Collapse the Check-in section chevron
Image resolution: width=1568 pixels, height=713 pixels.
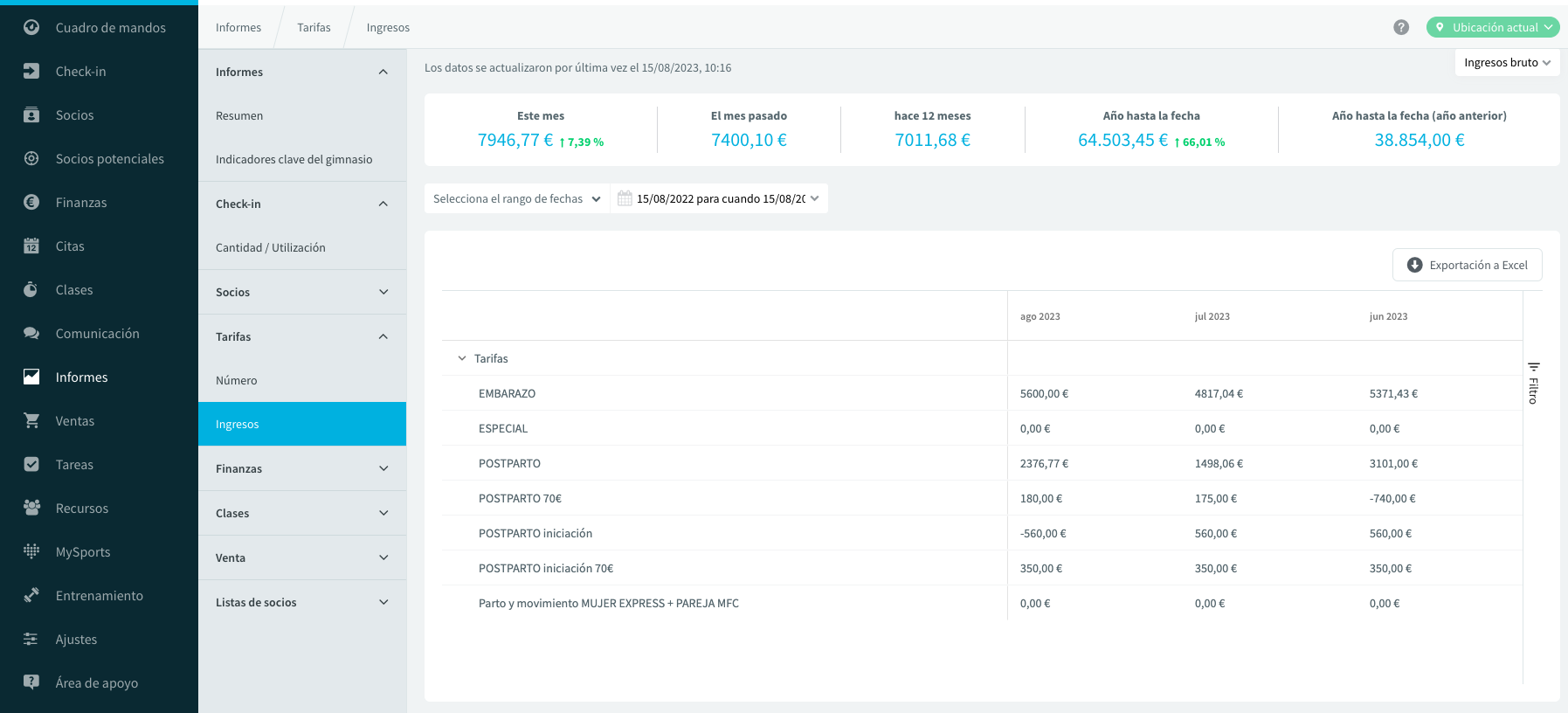(x=383, y=204)
